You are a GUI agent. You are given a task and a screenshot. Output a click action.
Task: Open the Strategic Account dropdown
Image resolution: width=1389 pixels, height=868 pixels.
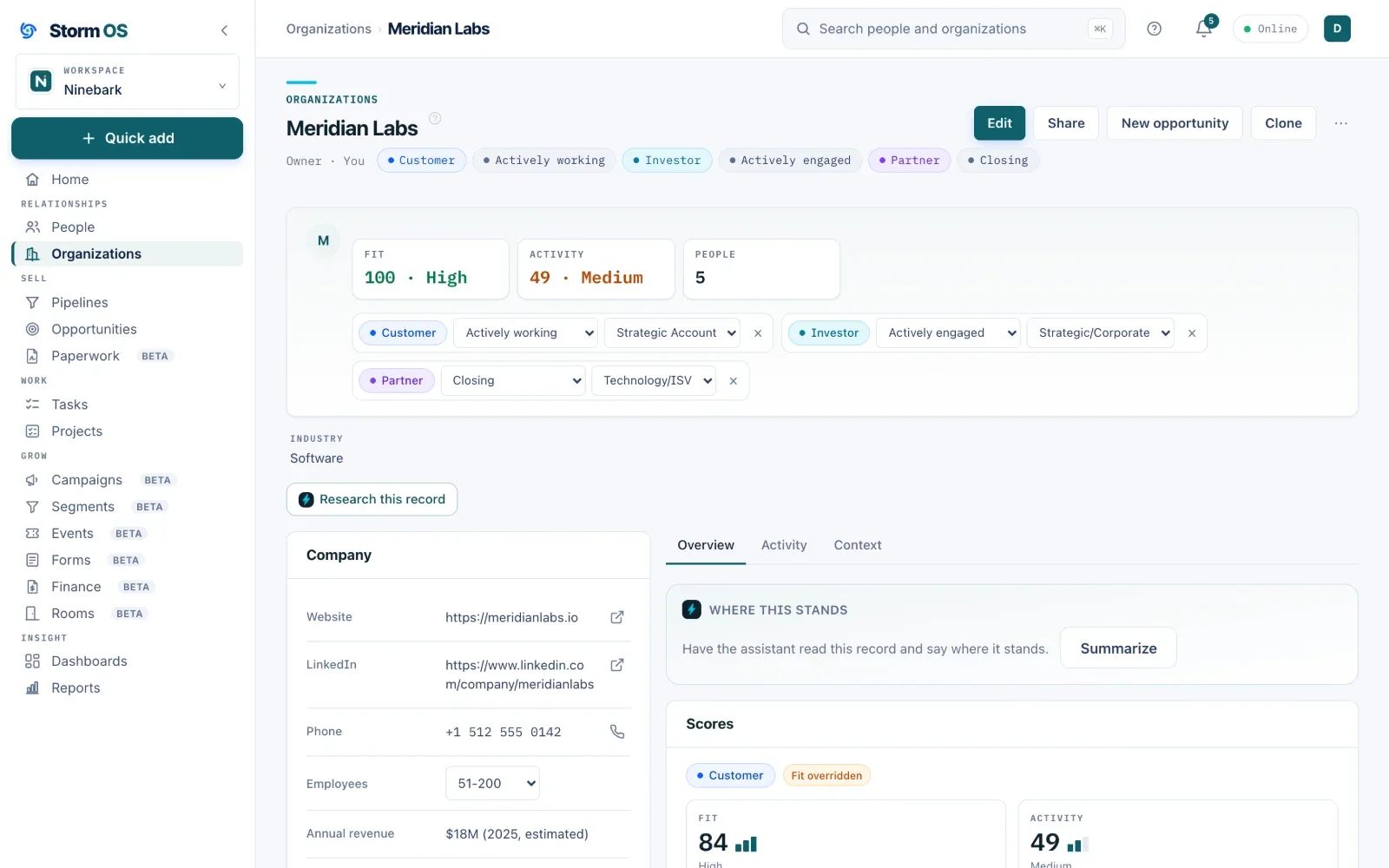[673, 333]
